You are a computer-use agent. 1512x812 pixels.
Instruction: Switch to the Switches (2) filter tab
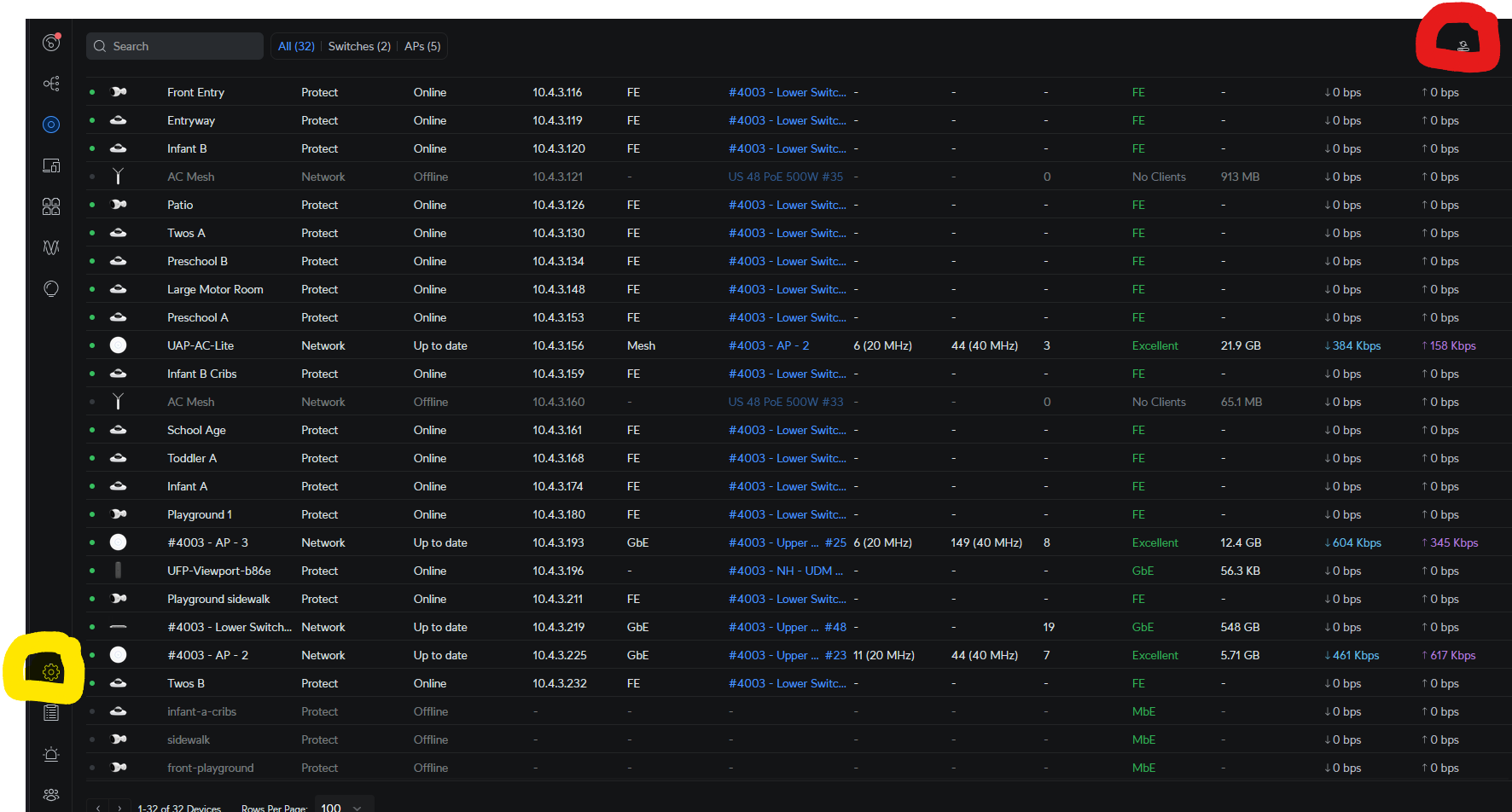(x=359, y=46)
